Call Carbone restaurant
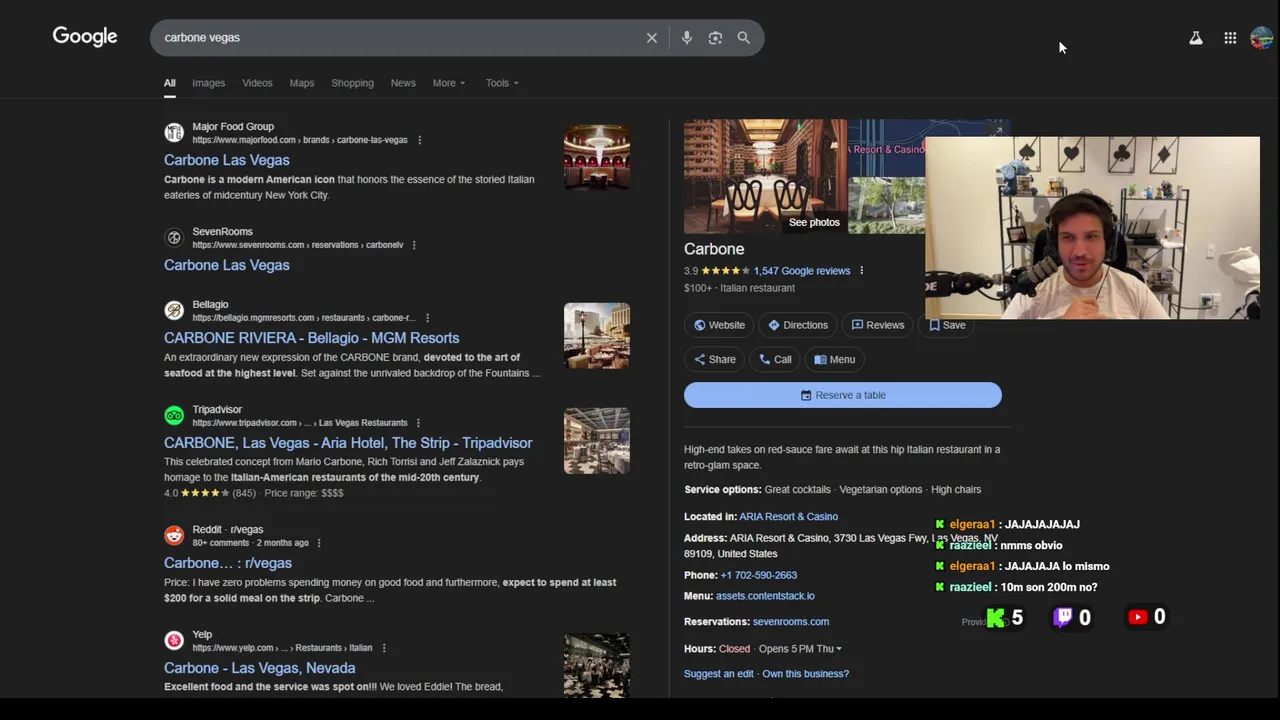The width and height of the screenshot is (1280, 720). click(x=775, y=359)
